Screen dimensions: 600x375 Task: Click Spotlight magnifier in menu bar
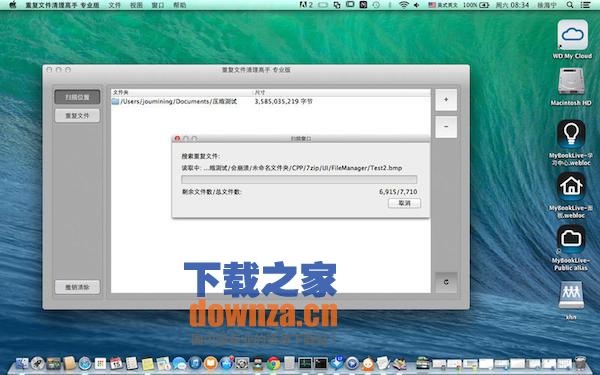click(x=570, y=5)
